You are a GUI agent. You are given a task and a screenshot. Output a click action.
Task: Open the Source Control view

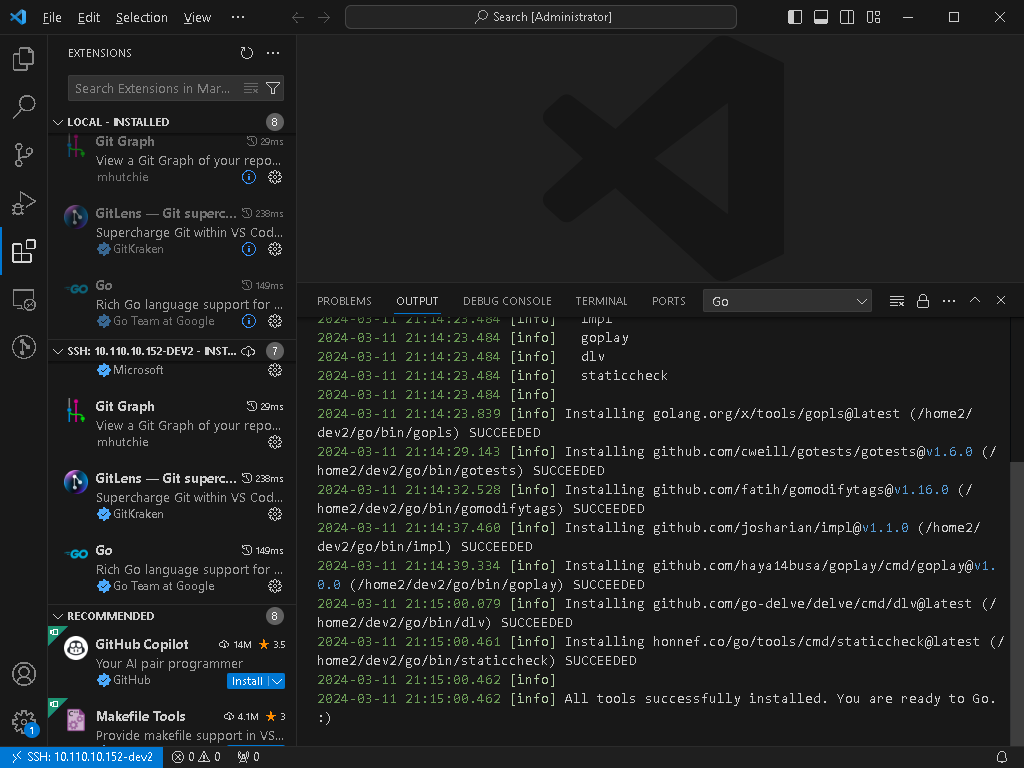pos(24,155)
